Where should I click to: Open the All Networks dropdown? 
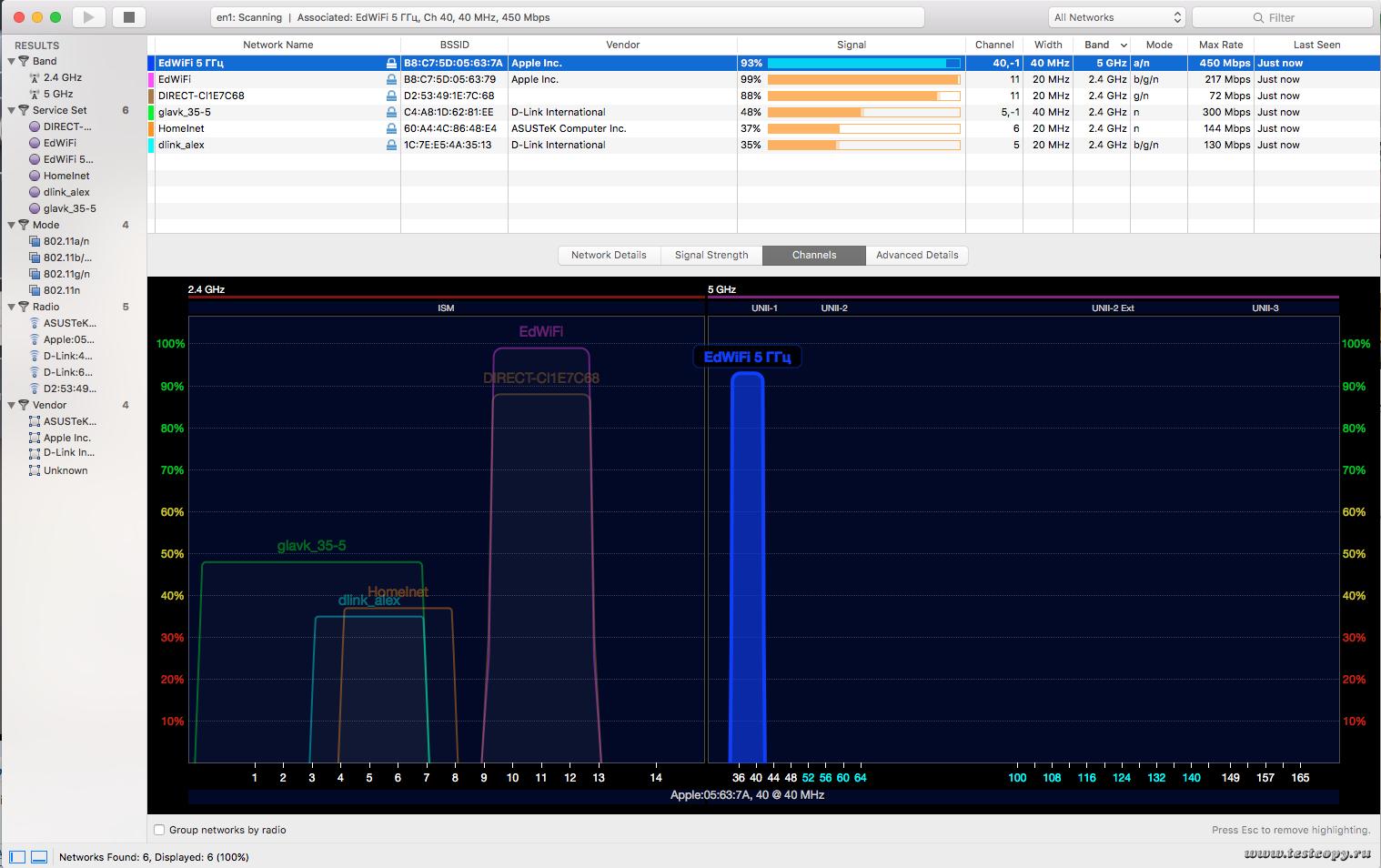pos(1117,17)
